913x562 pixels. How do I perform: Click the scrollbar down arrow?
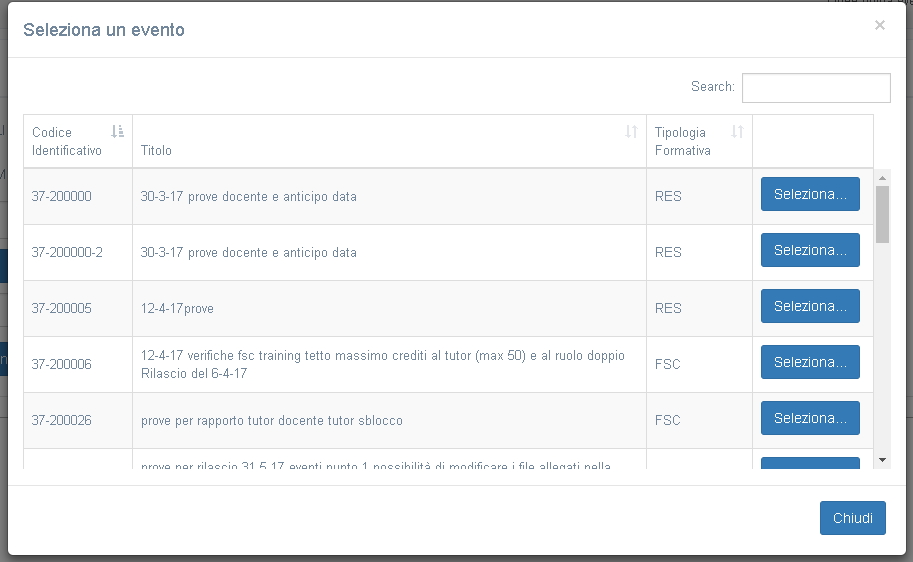pyautogui.click(x=882, y=459)
